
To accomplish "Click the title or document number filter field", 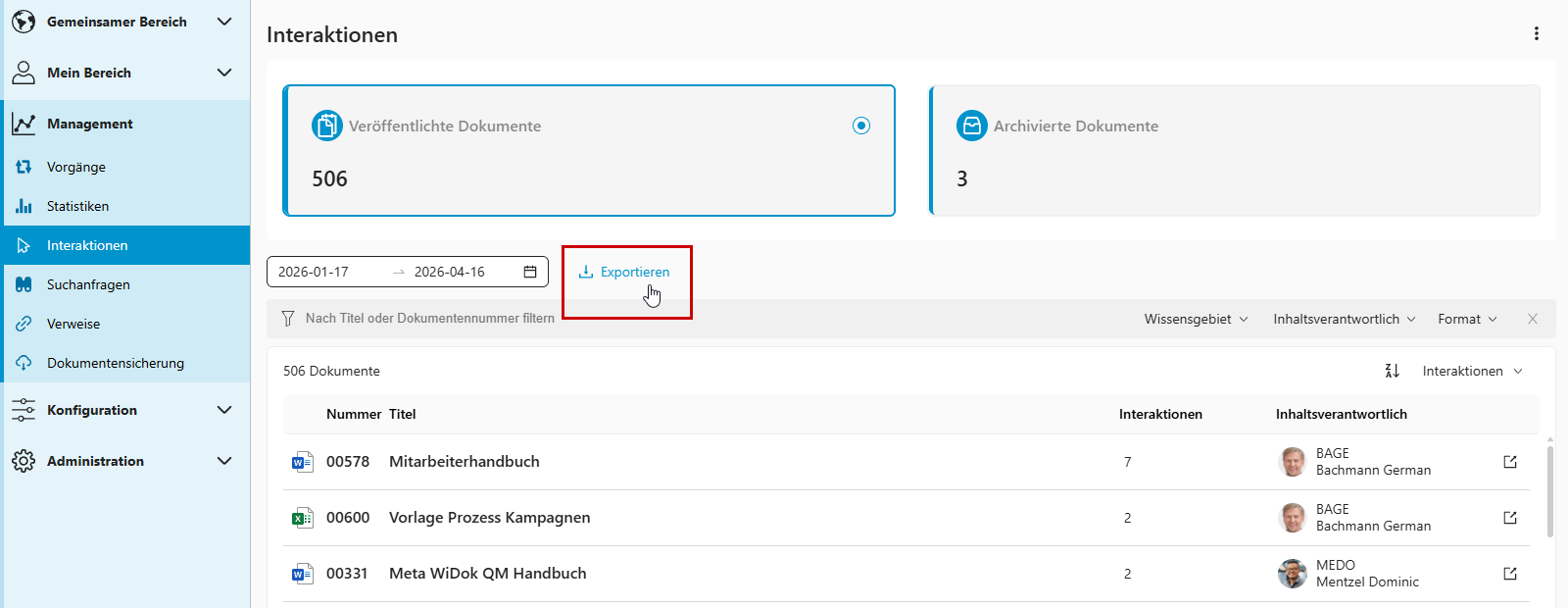I will (429, 319).
